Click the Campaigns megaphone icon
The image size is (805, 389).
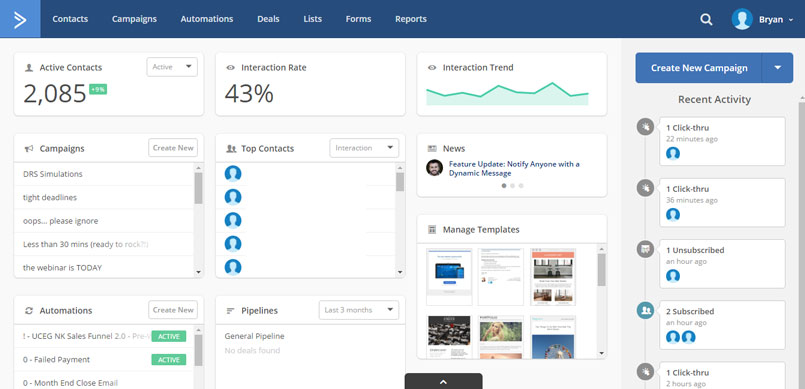click(29, 149)
